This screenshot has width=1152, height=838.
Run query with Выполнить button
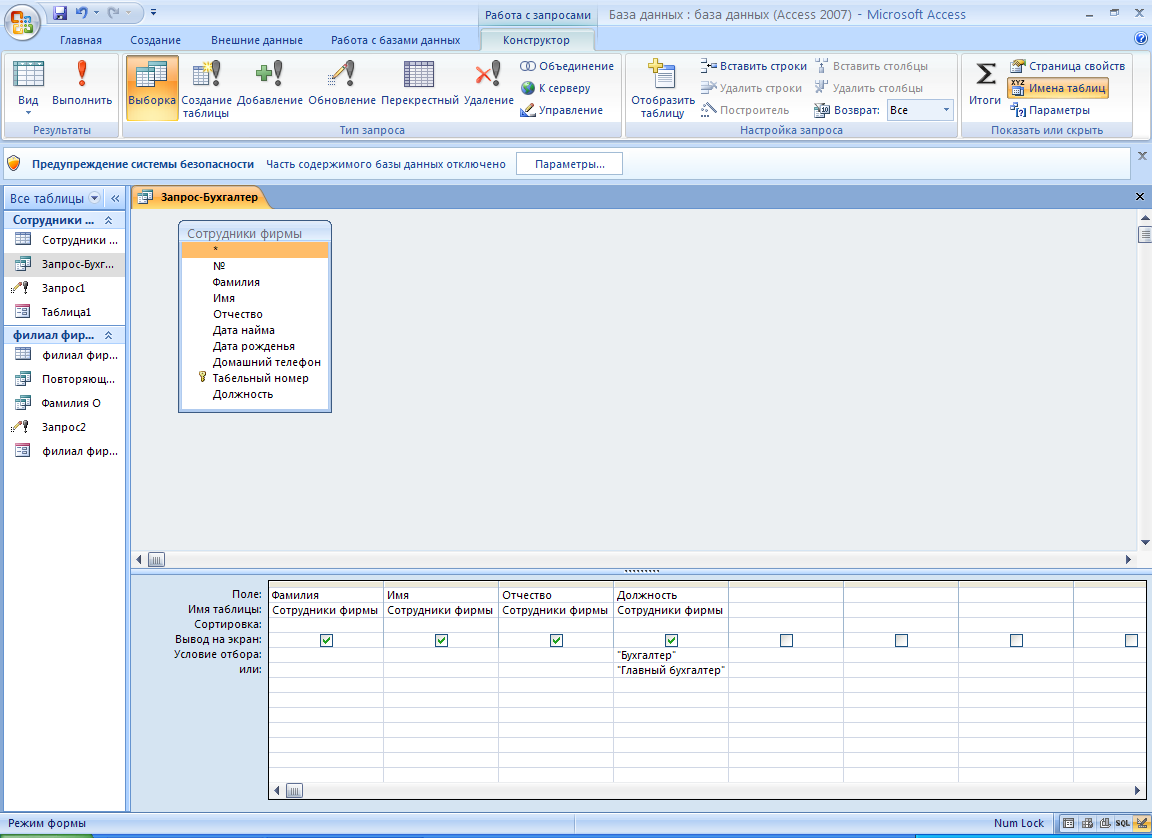click(82, 85)
